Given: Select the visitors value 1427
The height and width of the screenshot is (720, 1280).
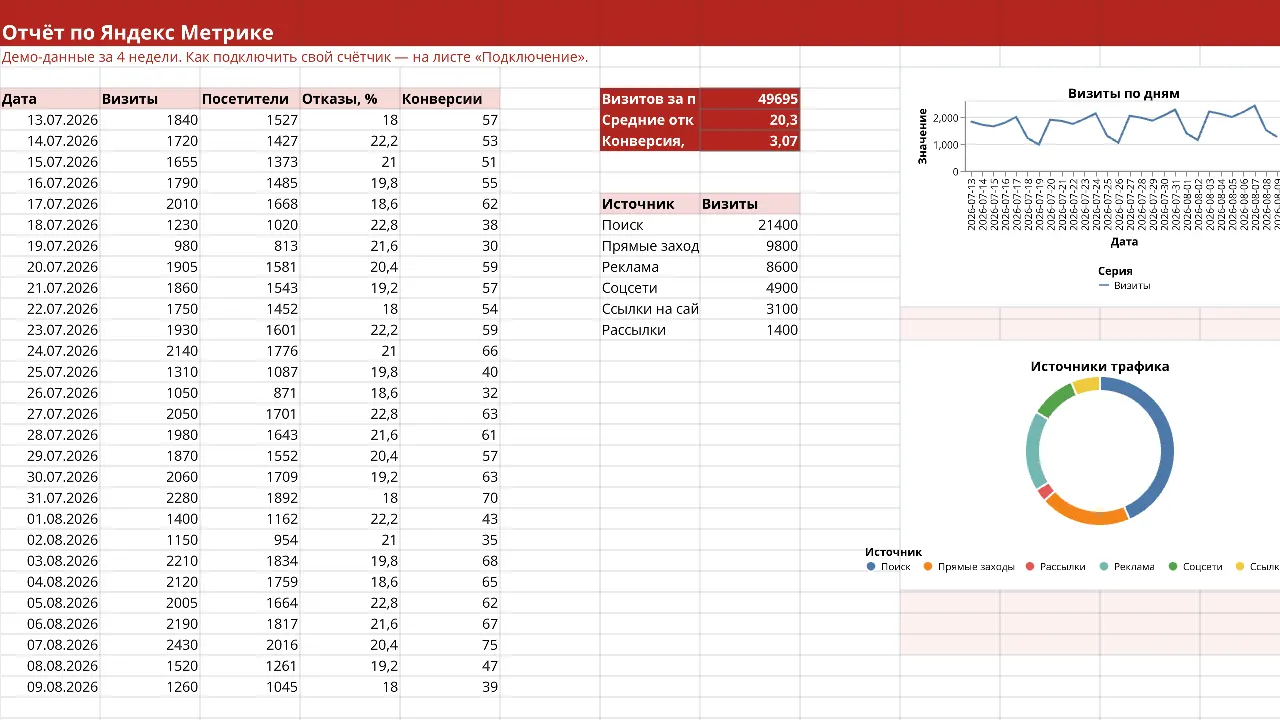Looking at the screenshot, I should [250, 141].
